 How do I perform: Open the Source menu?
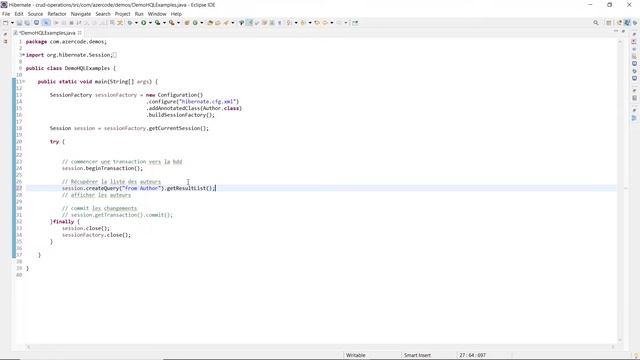point(35,14)
